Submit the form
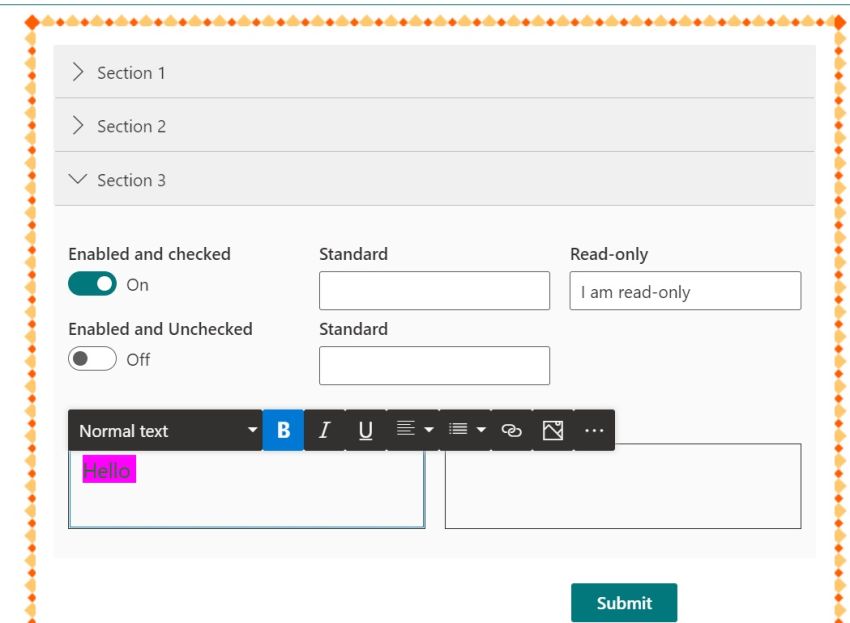 [624, 603]
